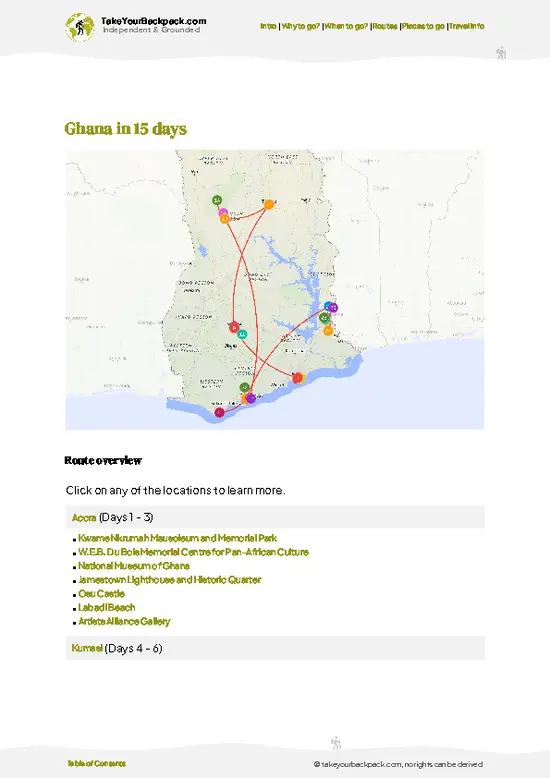Click the 'Route overview' subheading
The height and width of the screenshot is (778, 550).
tap(103, 460)
